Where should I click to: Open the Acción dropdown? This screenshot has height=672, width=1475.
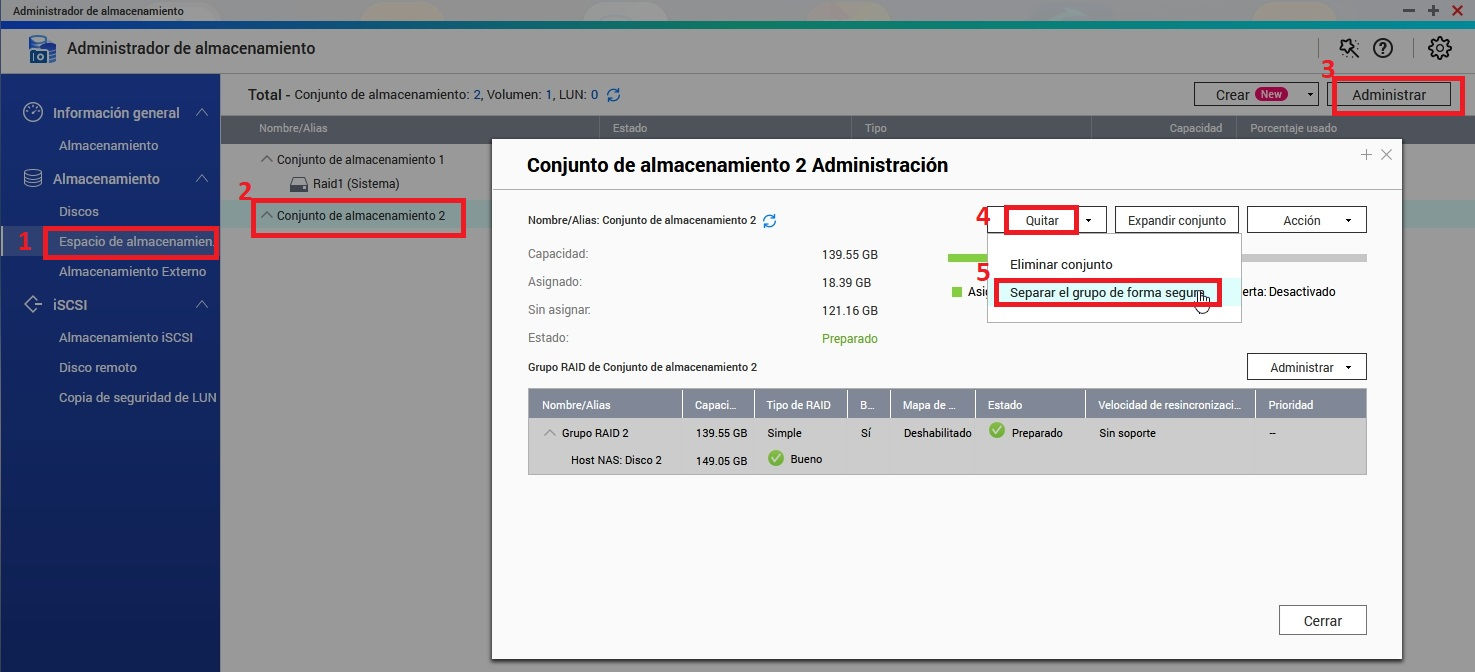1306,220
